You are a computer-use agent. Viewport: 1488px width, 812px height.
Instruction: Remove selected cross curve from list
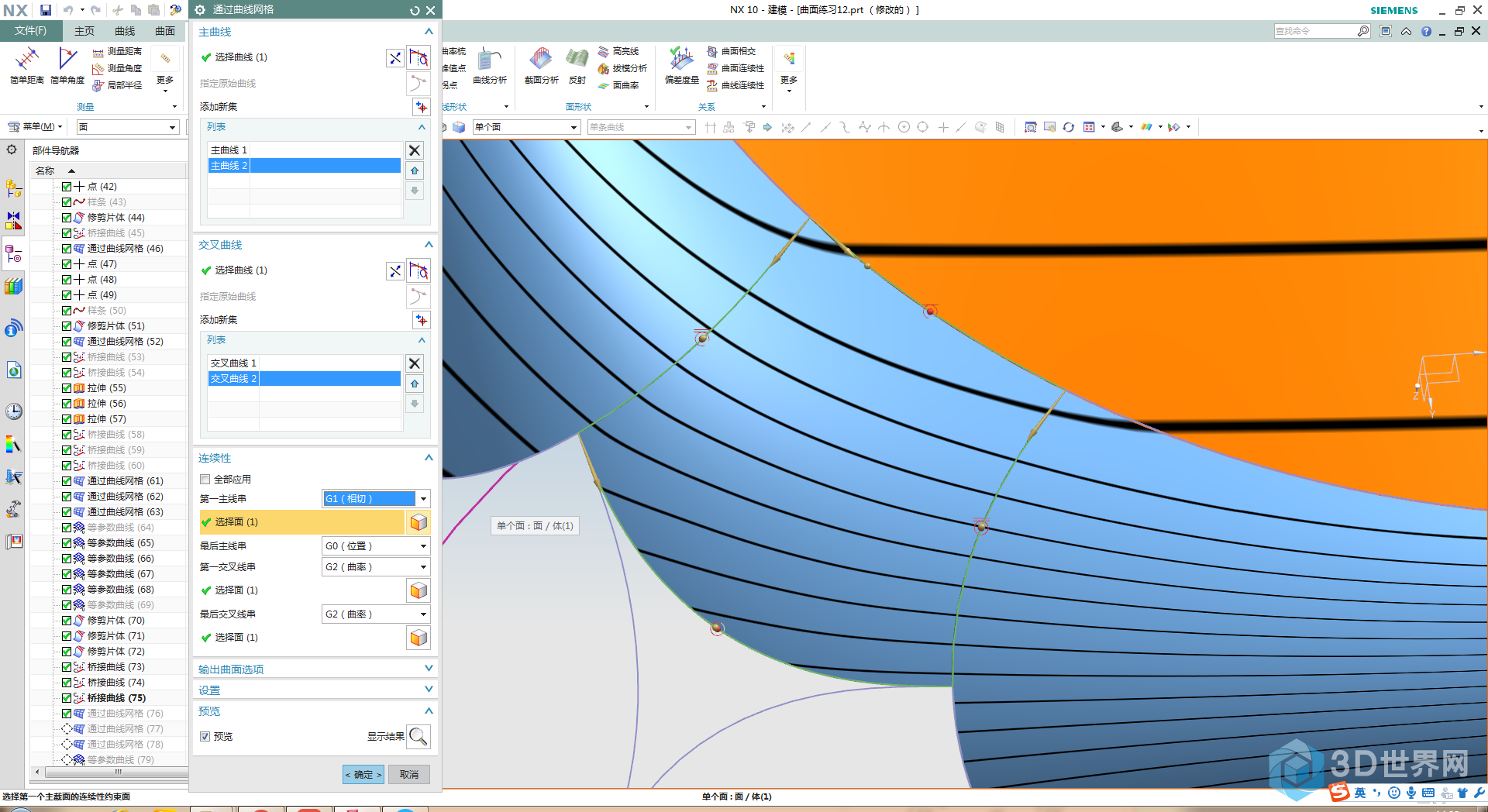(x=415, y=363)
